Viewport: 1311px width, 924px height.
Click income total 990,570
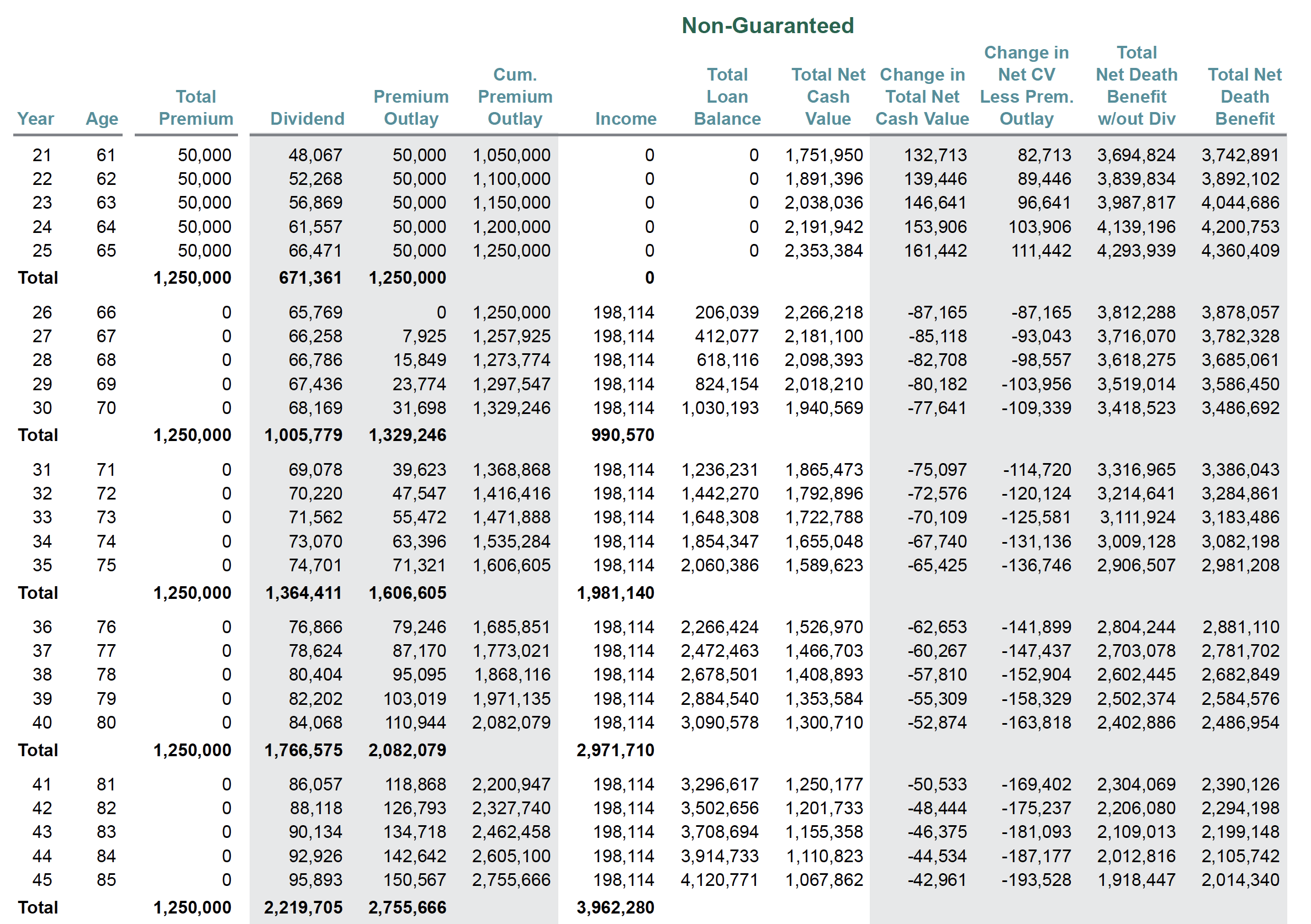(622, 436)
